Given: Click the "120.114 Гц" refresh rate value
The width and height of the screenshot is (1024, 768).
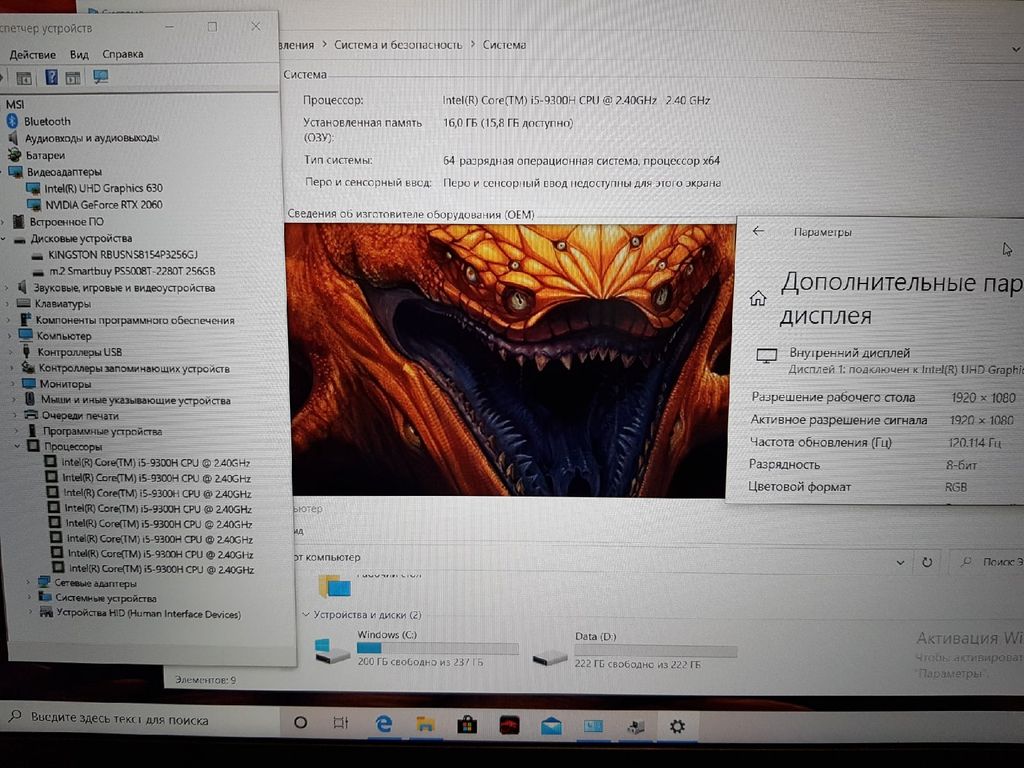Looking at the screenshot, I should point(974,443).
